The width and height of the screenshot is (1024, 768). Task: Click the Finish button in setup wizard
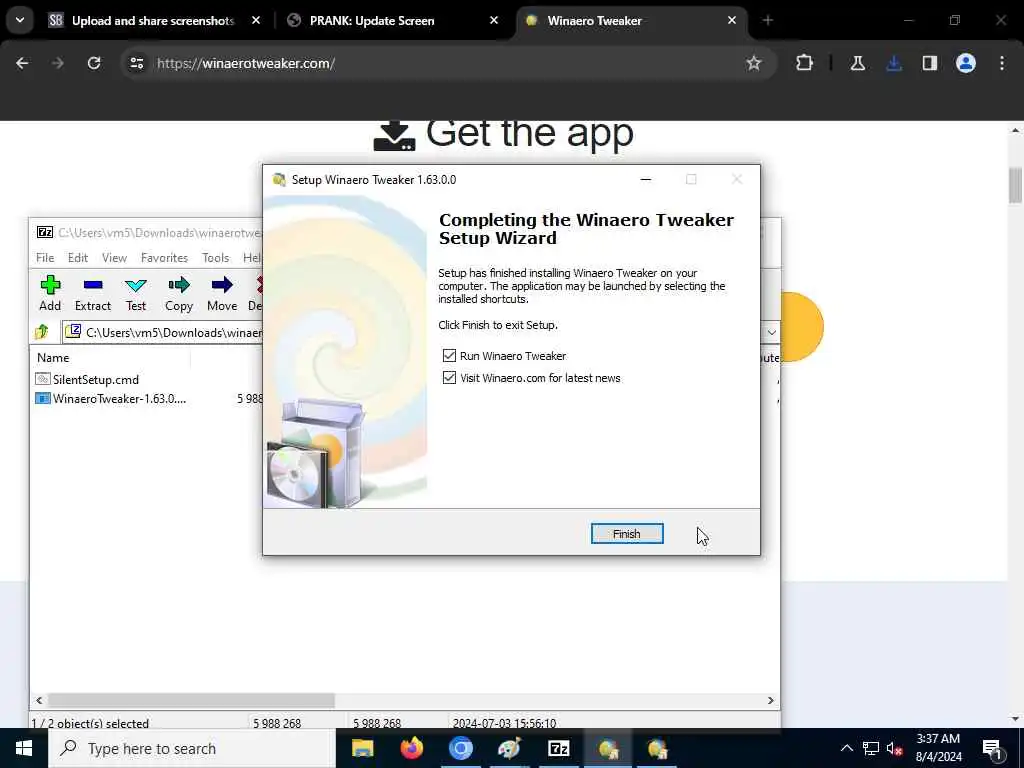click(x=626, y=534)
